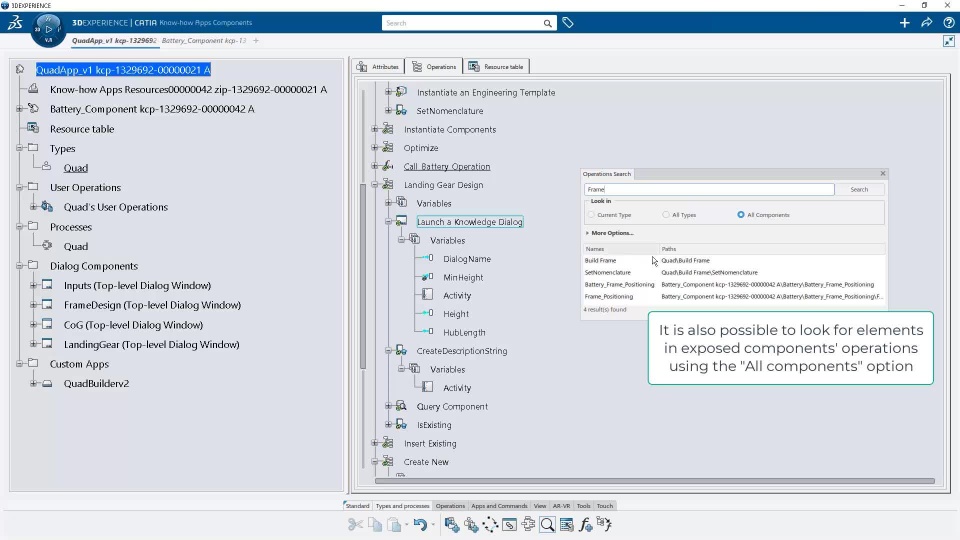Click the Battery_Component node icon in tree
960x540 pixels.
[x=34, y=108]
